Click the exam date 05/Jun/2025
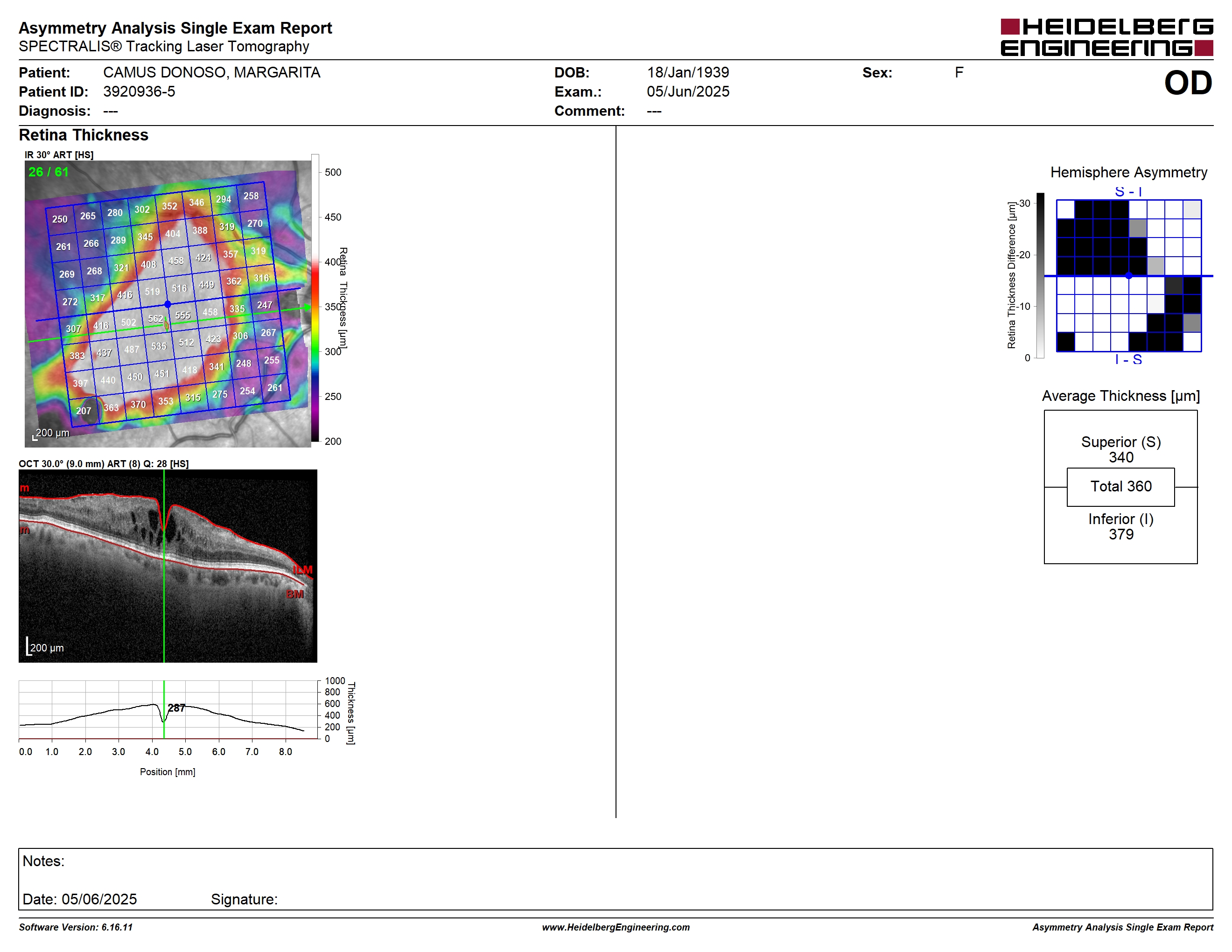Viewport: 1232px width, 952px height. (x=688, y=92)
